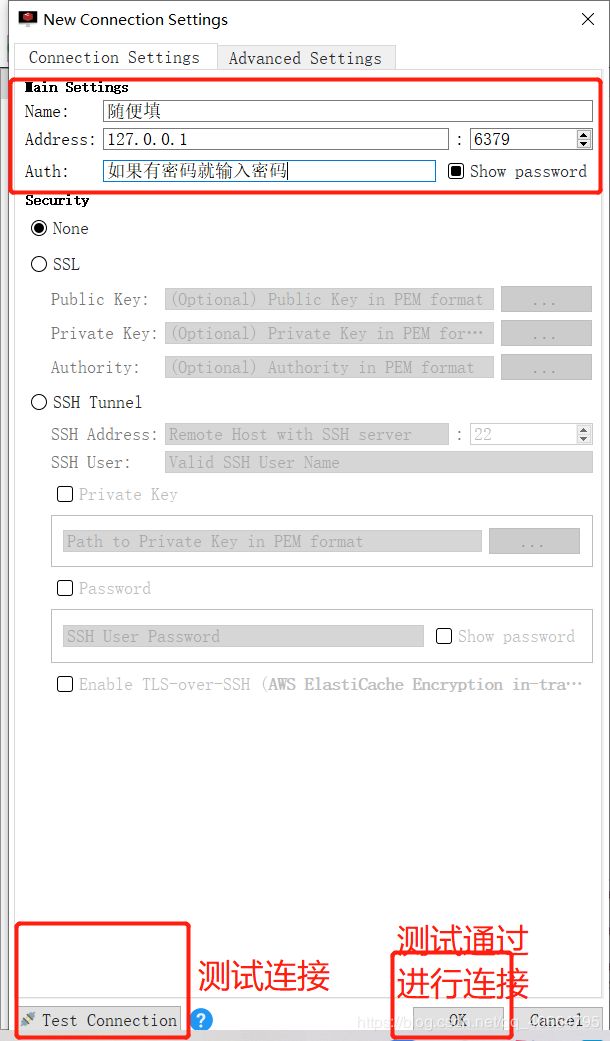
Task: Click the Test Connection button
Action: pos(99,1020)
